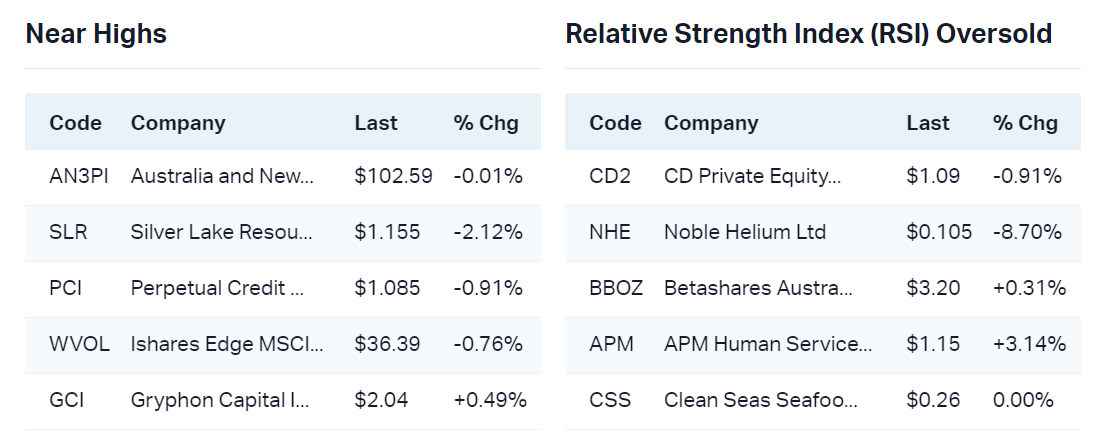The image size is (1114, 443).
Task: Click Gryphon Capital company name
Action: click(x=220, y=401)
